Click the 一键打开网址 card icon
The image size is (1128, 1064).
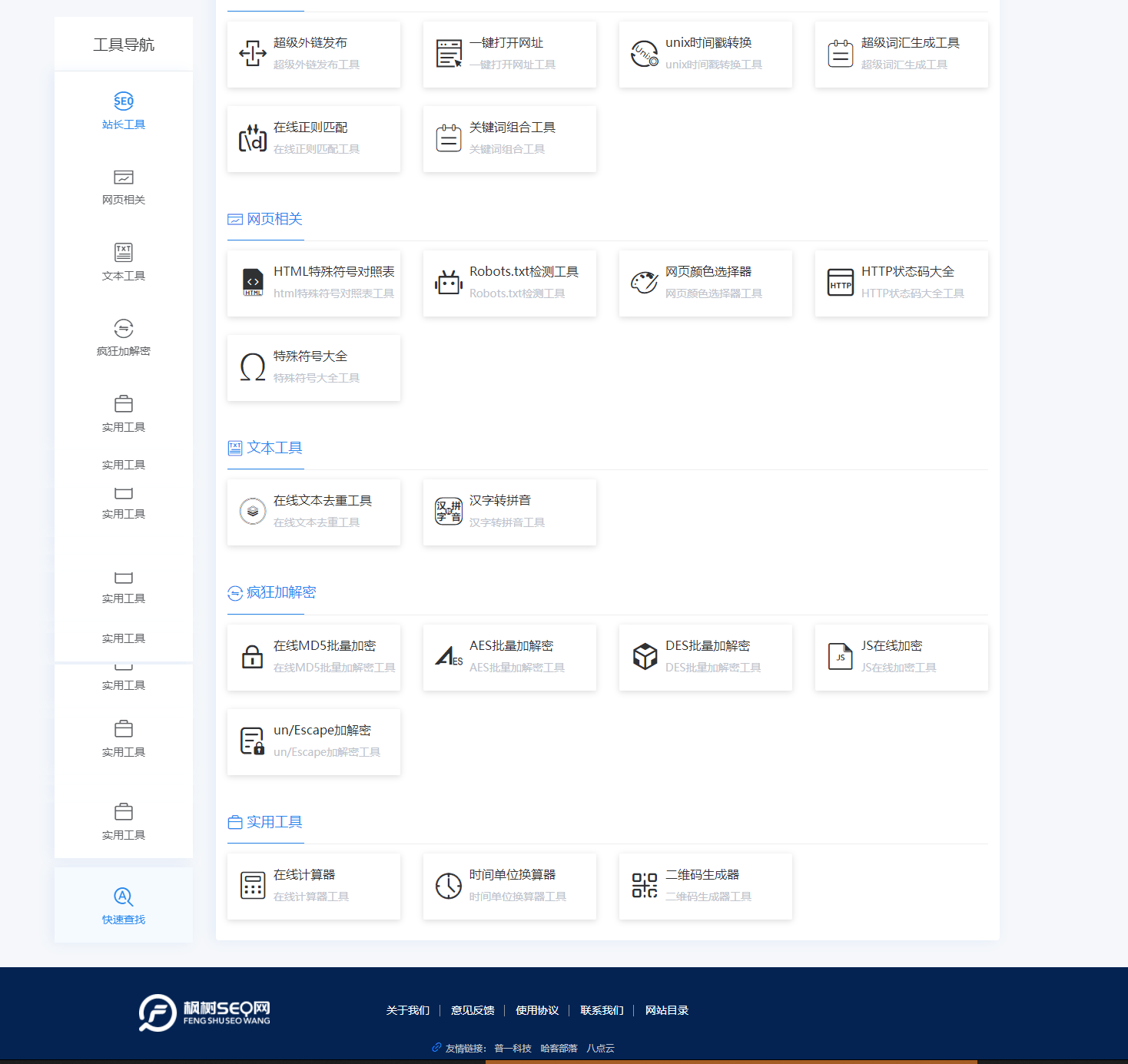pyautogui.click(x=449, y=54)
